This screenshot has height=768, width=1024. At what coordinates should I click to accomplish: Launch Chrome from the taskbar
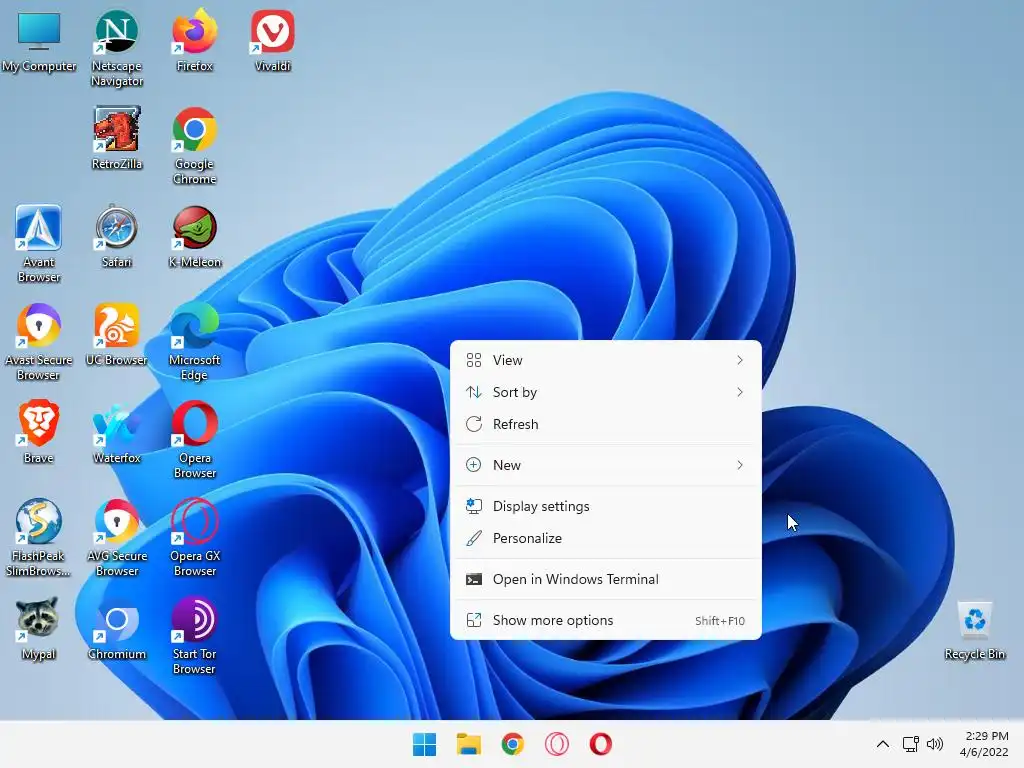coord(513,744)
